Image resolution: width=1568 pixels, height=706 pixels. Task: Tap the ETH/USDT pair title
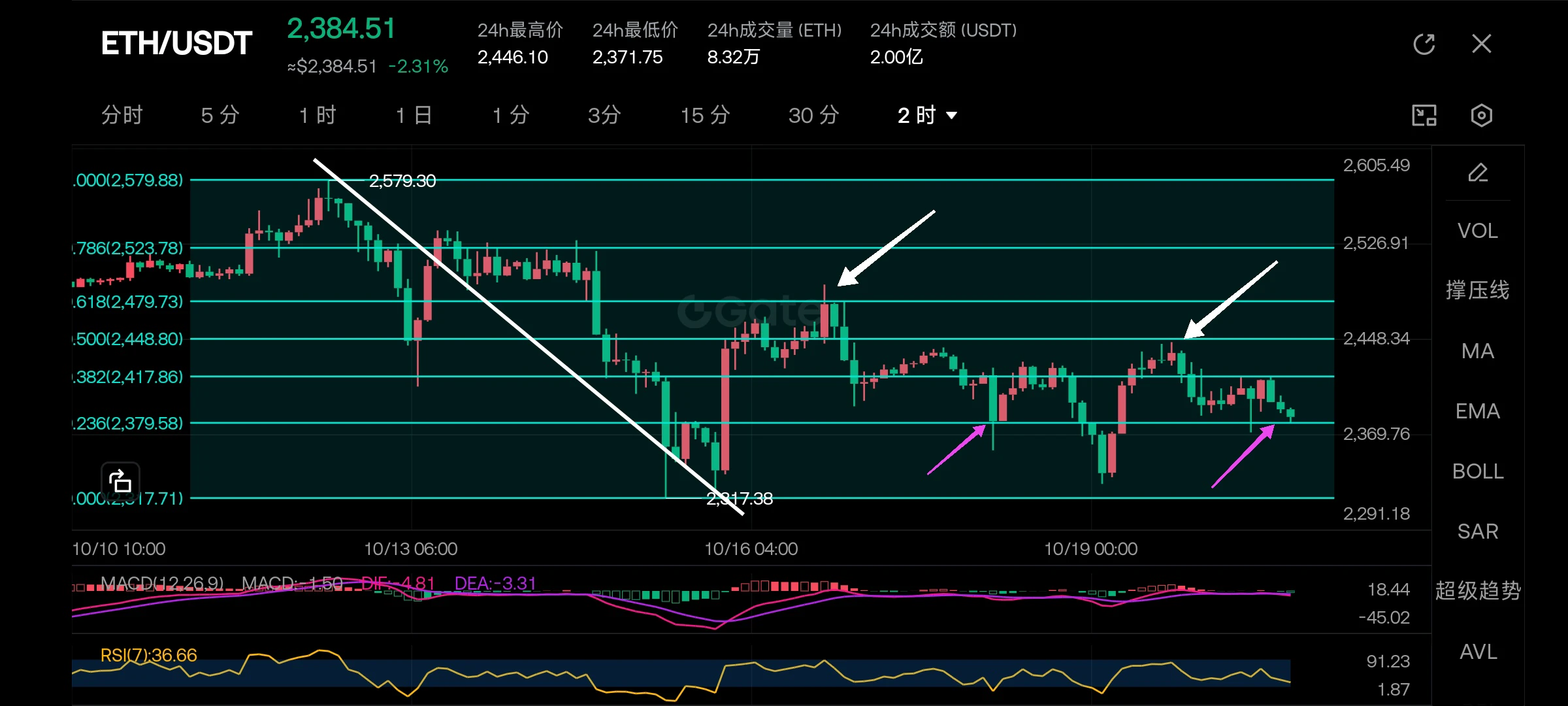(x=176, y=44)
